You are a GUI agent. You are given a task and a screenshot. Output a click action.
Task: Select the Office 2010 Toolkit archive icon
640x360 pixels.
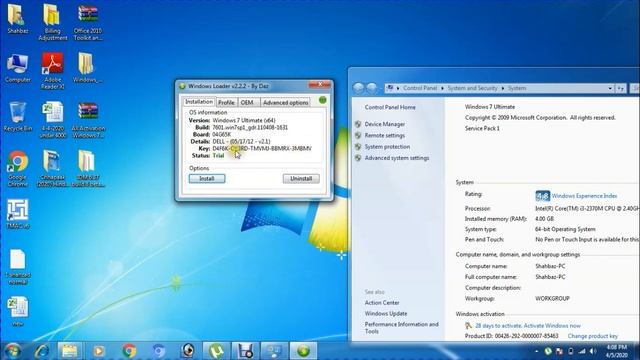88,22
